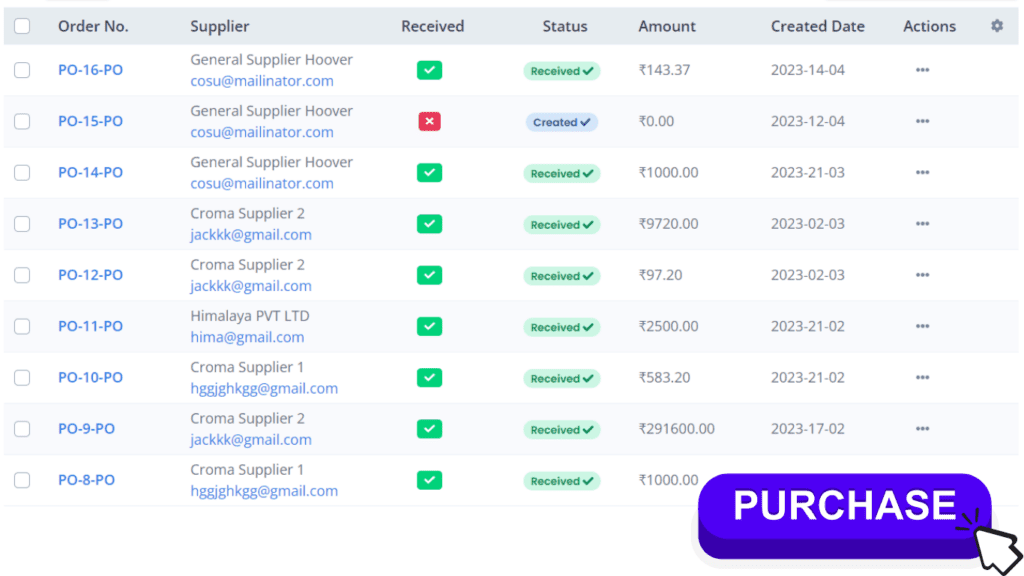
Task: Click the Created Date column header
Action: [818, 26]
